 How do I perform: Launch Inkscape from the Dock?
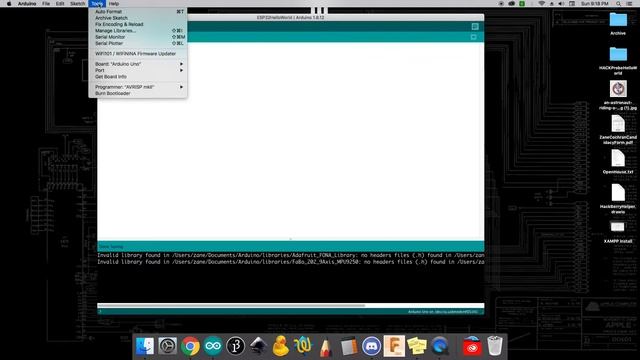258,346
